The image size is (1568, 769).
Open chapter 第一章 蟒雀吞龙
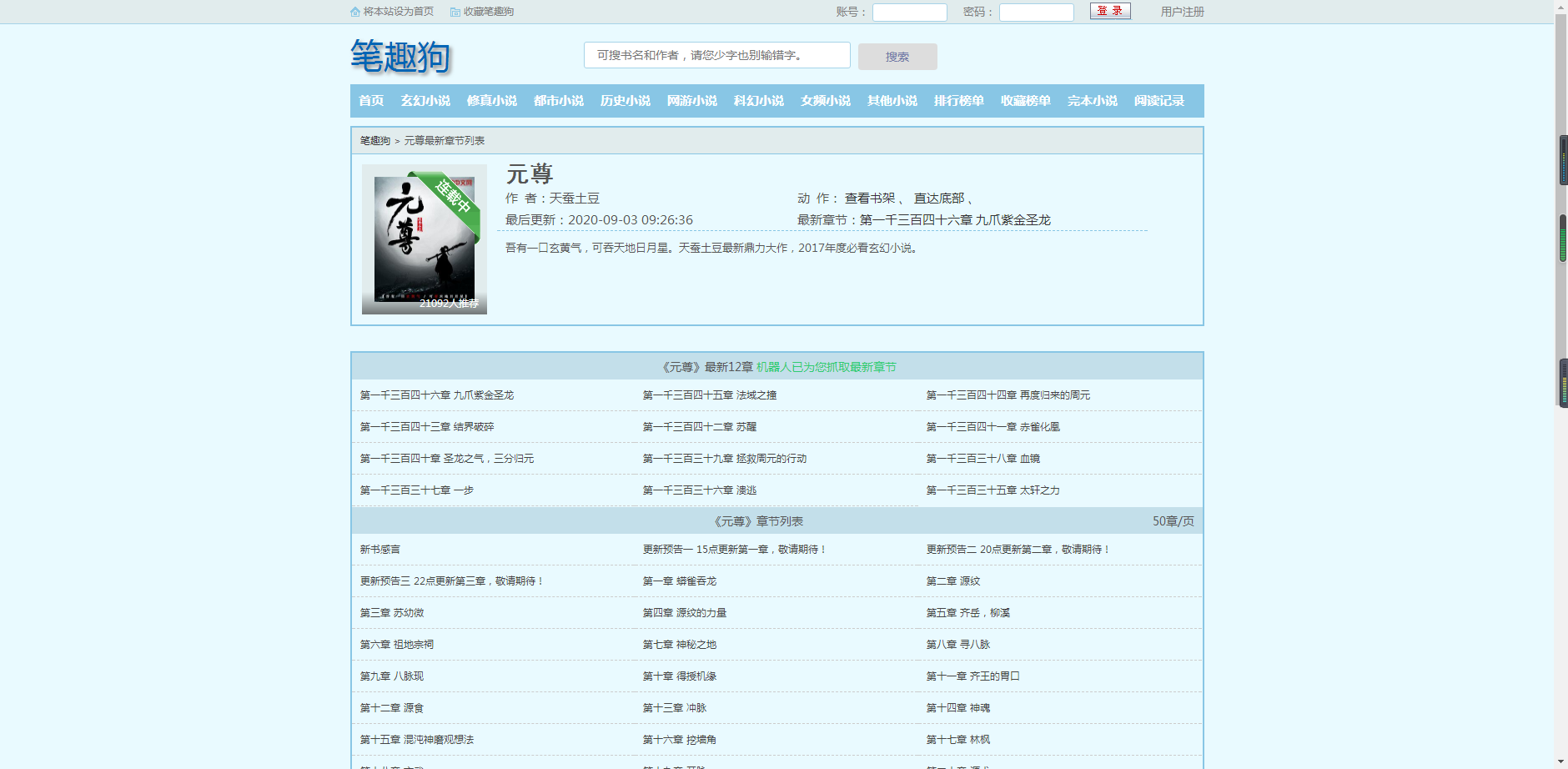pyautogui.click(x=679, y=581)
